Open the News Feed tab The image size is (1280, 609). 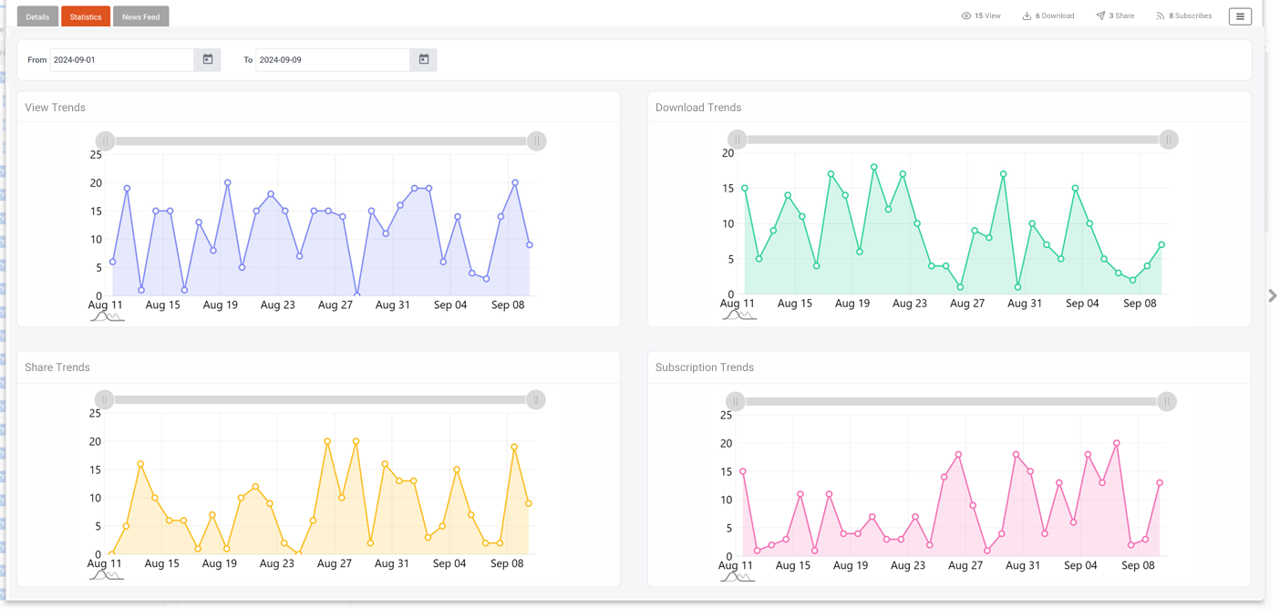141,17
